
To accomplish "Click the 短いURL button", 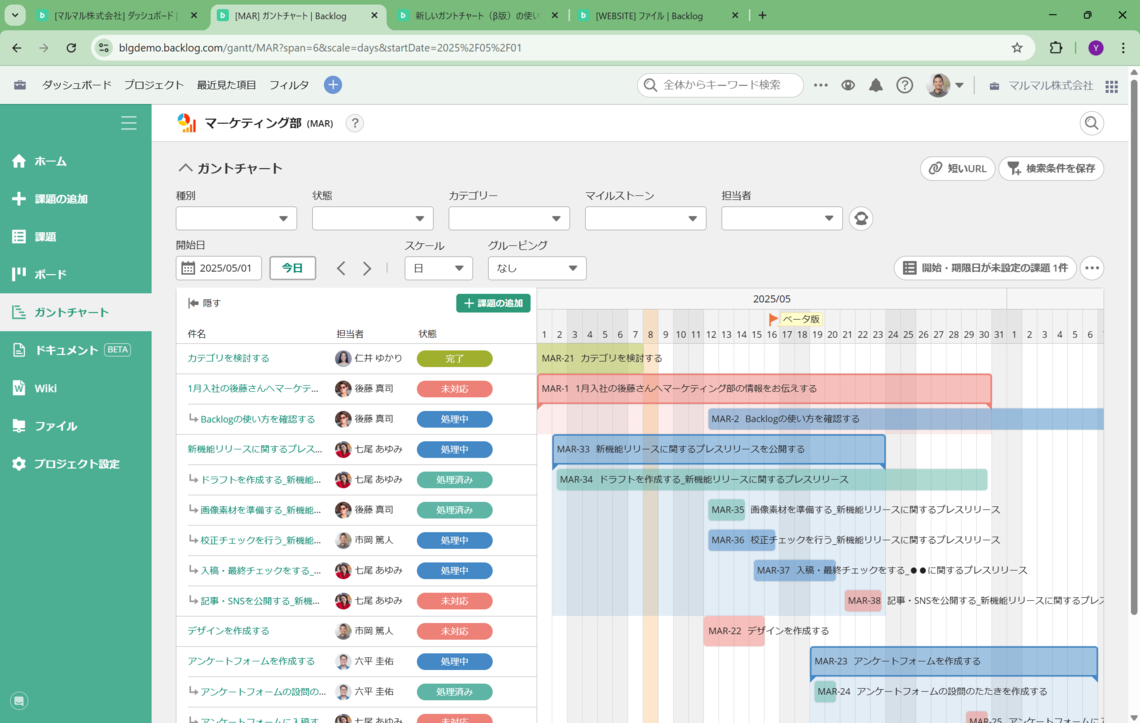I will (958, 169).
